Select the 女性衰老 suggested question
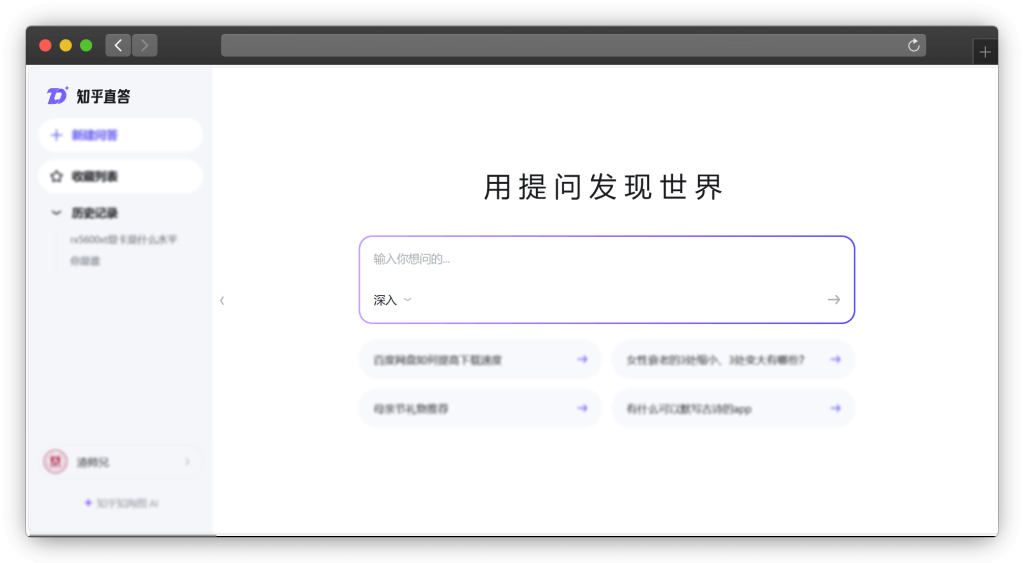This screenshot has width=1024, height=563. [733, 359]
